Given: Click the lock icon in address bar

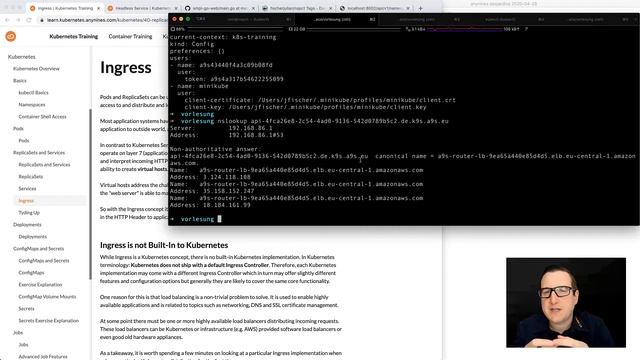Looking at the screenshot, I should tap(42, 20).
